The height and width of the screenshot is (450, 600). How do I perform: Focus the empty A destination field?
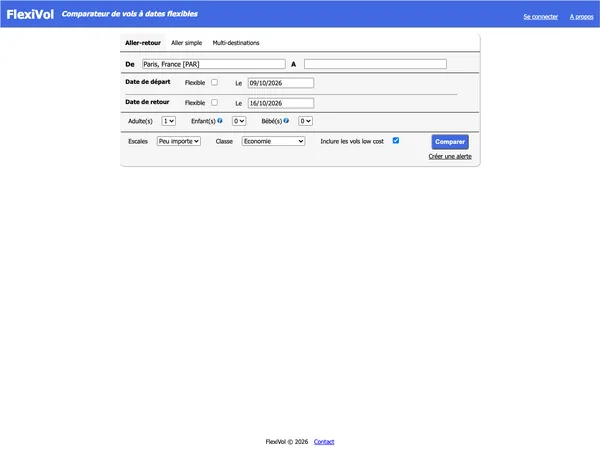tap(375, 64)
